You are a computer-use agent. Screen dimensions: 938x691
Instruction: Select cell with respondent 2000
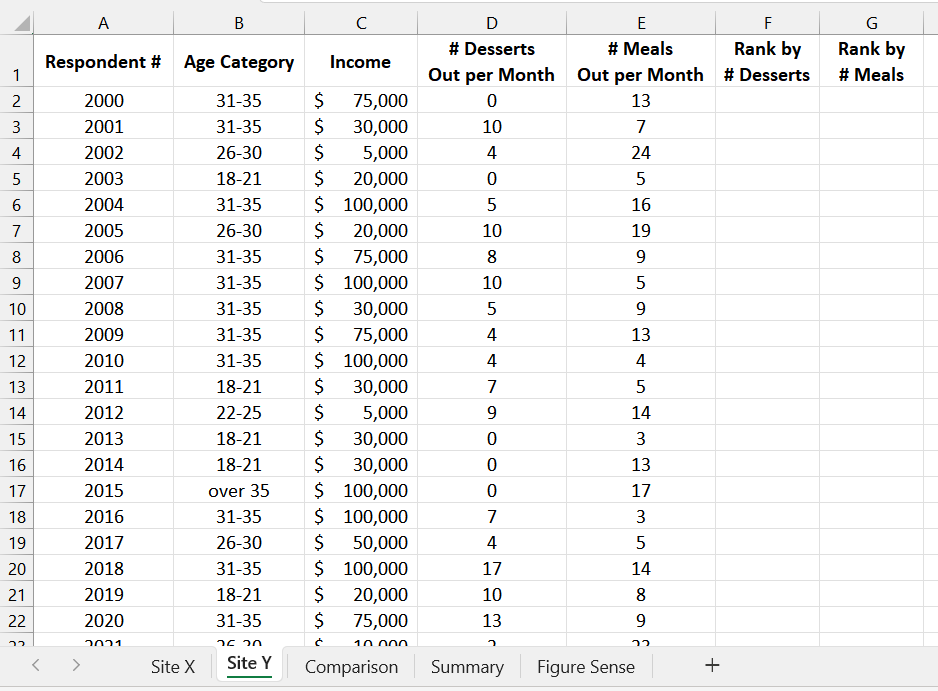103,101
